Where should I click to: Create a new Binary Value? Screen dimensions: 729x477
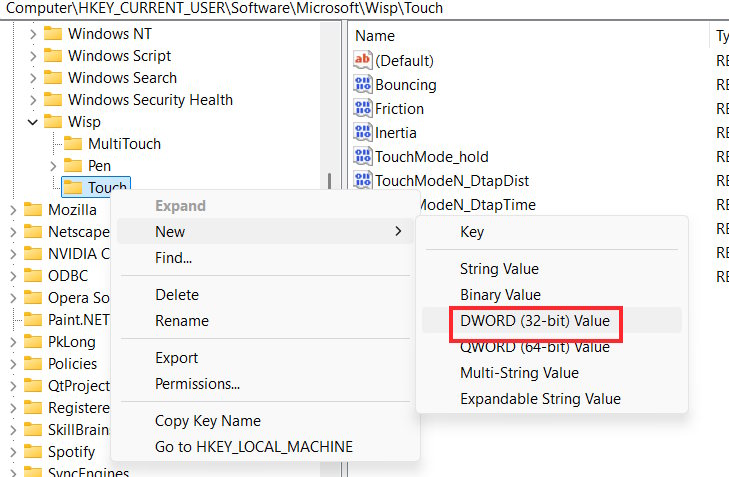tap(552, 295)
